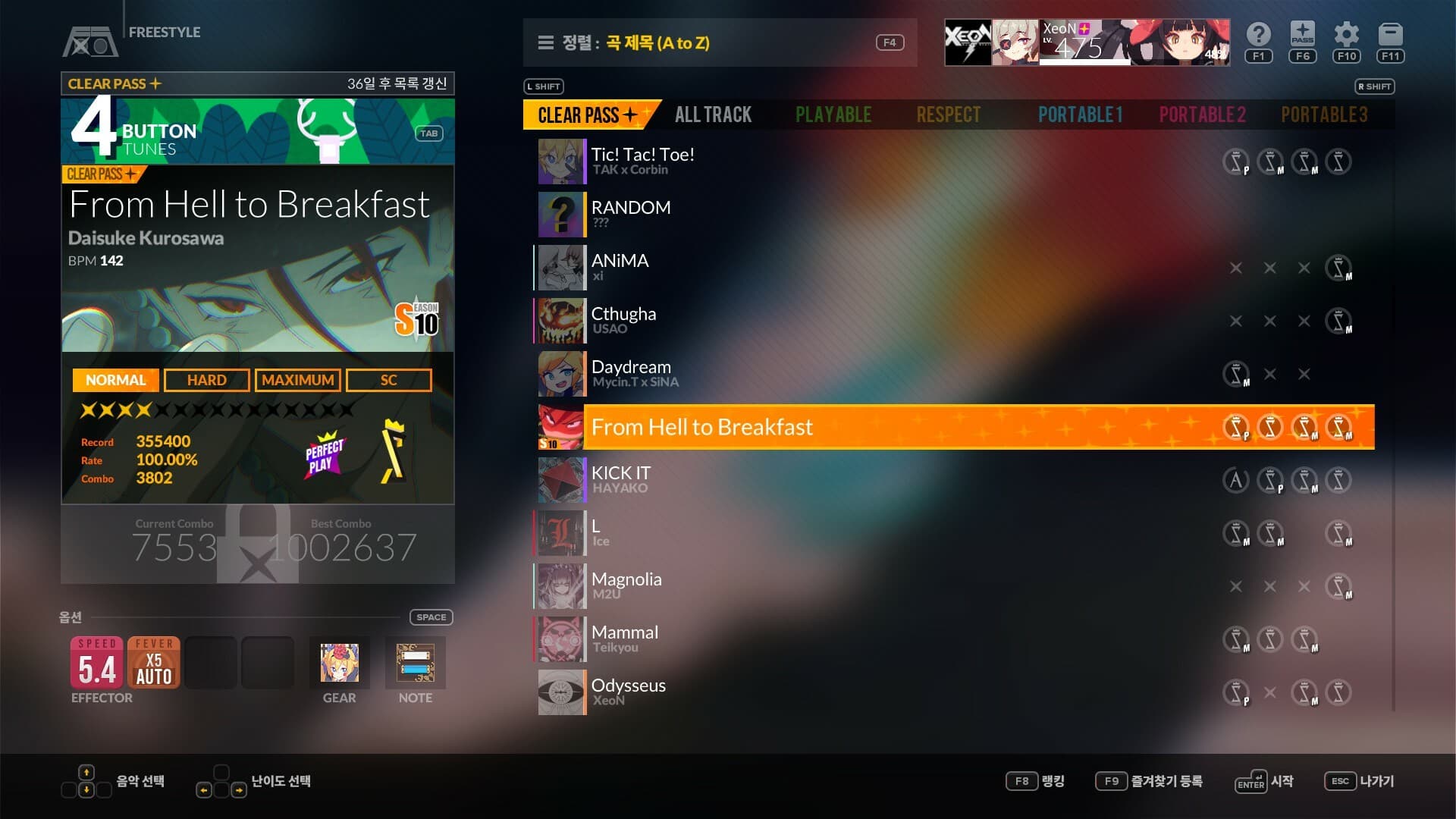Toggle L SHIFT option button
The image size is (1456, 819).
(x=545, y=86)
